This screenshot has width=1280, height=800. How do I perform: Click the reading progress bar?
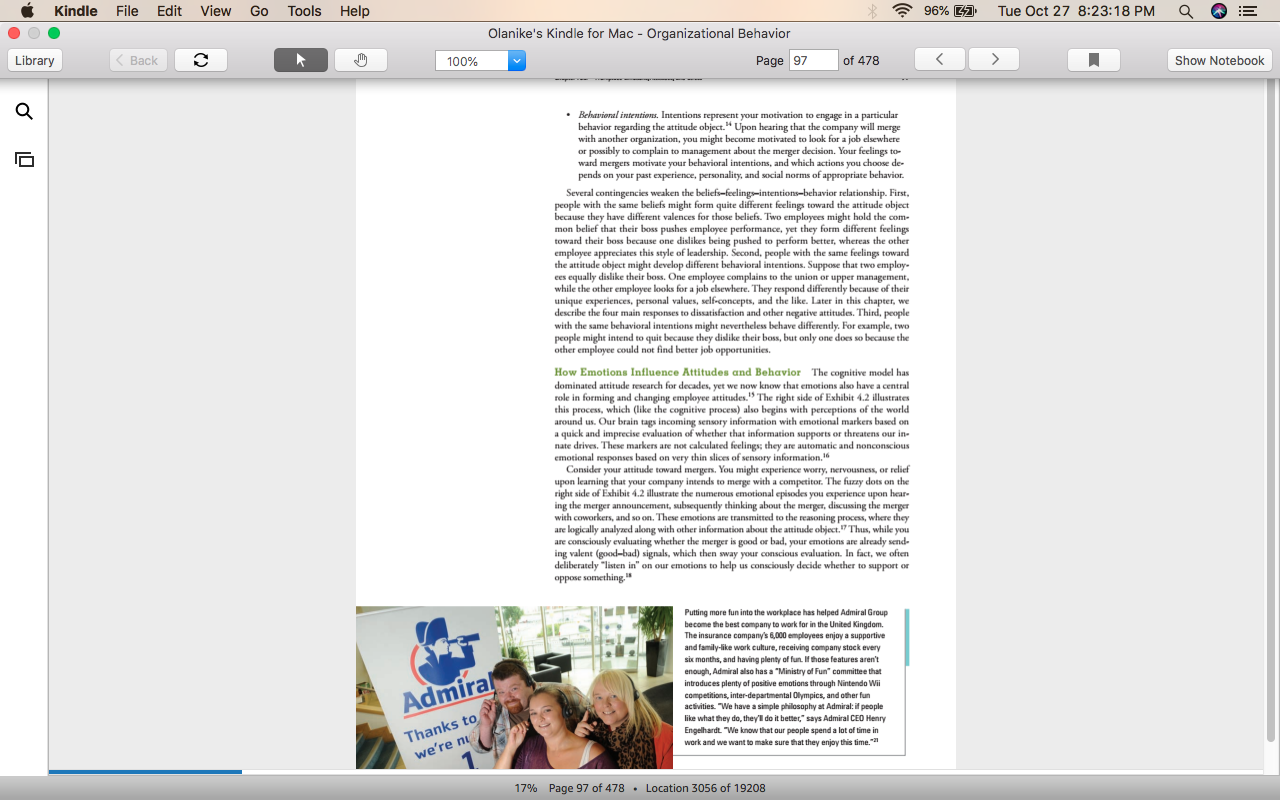click(x=656, y=772)
